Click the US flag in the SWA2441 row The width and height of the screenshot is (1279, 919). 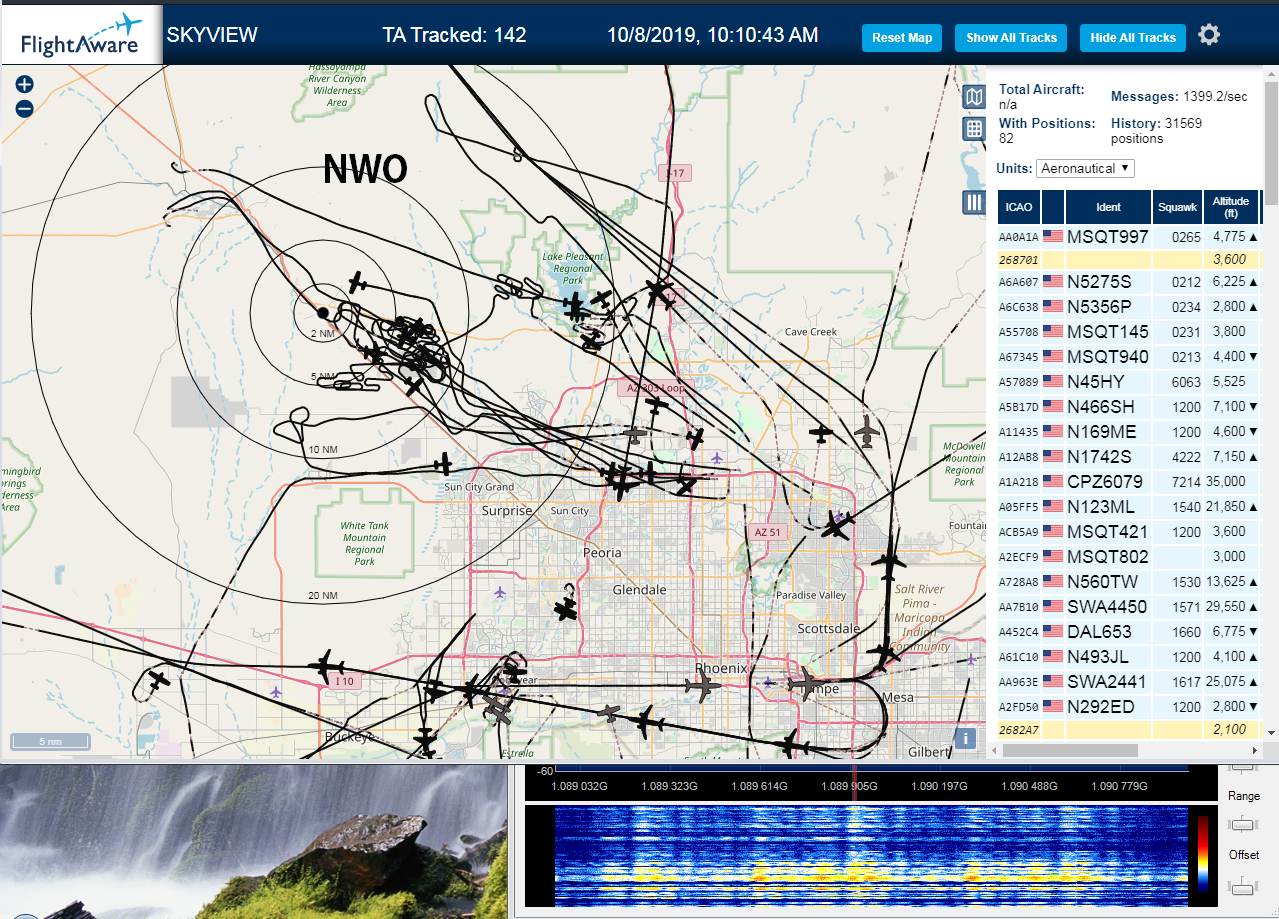click(x=1053, y=682)
